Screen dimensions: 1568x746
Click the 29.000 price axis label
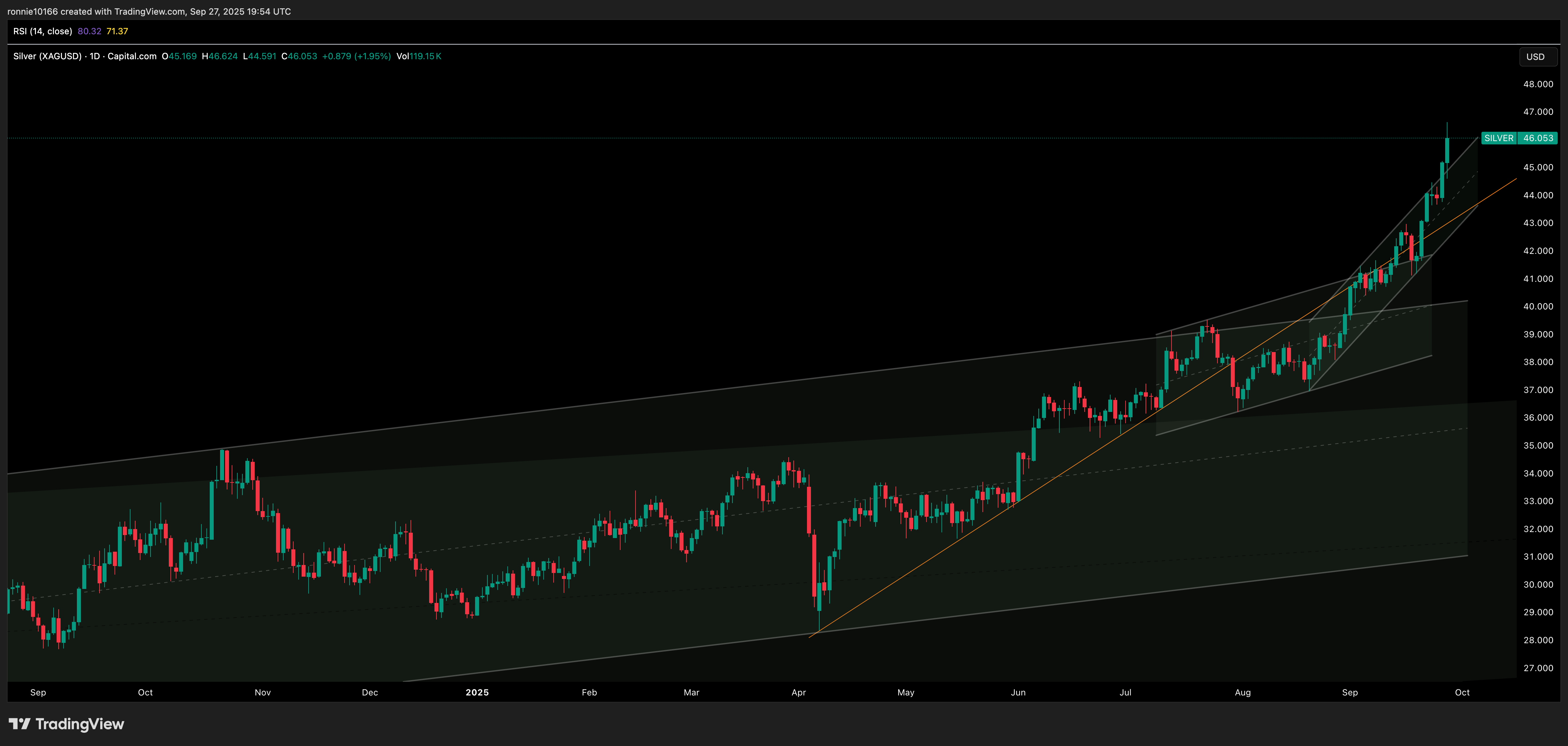(1538, 613)
